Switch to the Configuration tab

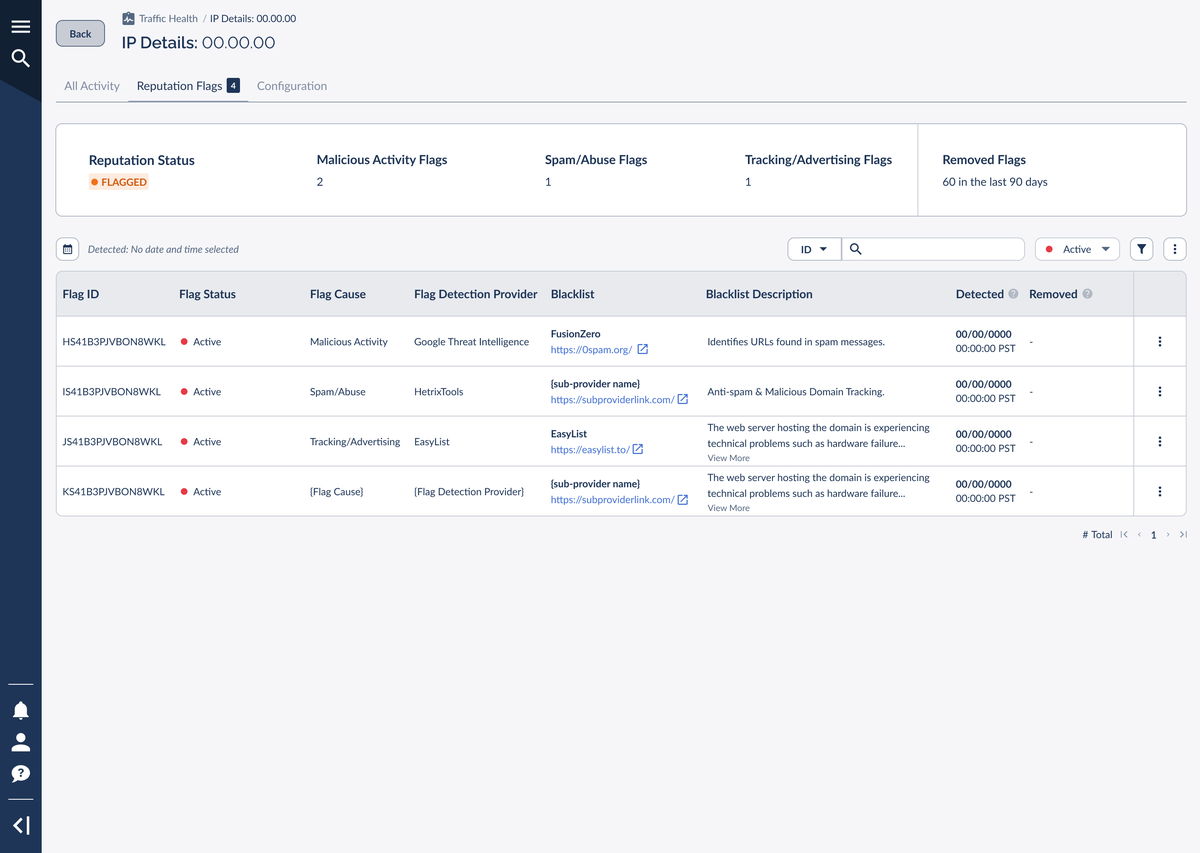pos(292,86)
